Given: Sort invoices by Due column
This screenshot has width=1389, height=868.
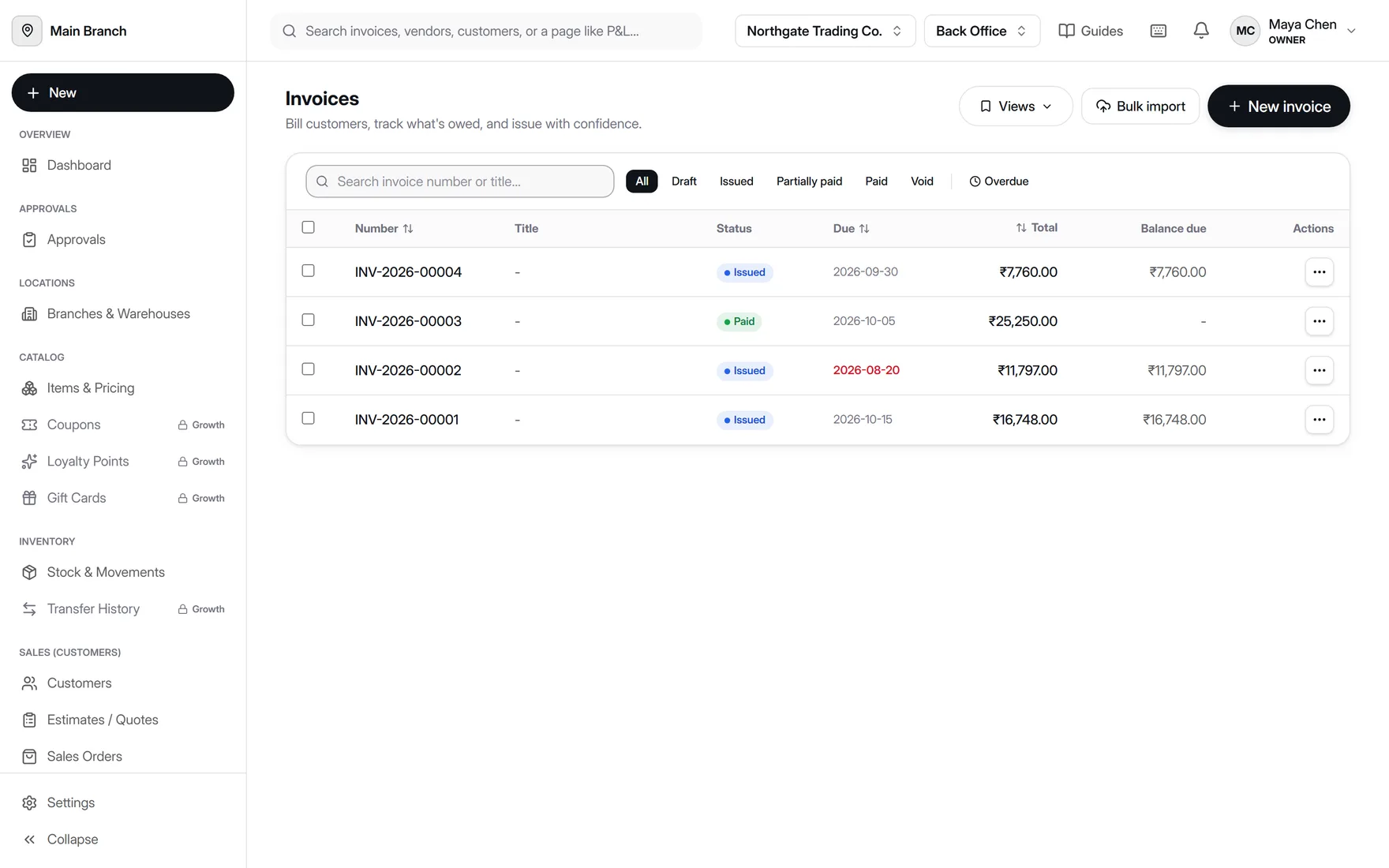Looking at the screenshot, I should pos(851,228).
